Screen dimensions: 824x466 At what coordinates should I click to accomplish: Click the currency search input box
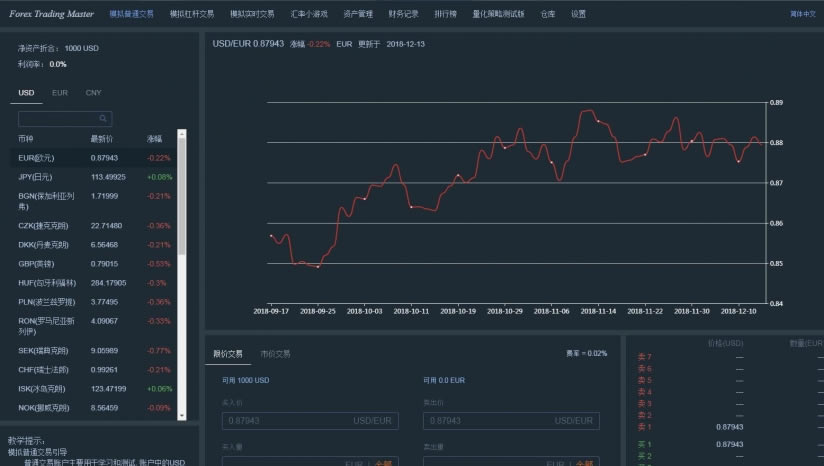click(x=65, y=119)
